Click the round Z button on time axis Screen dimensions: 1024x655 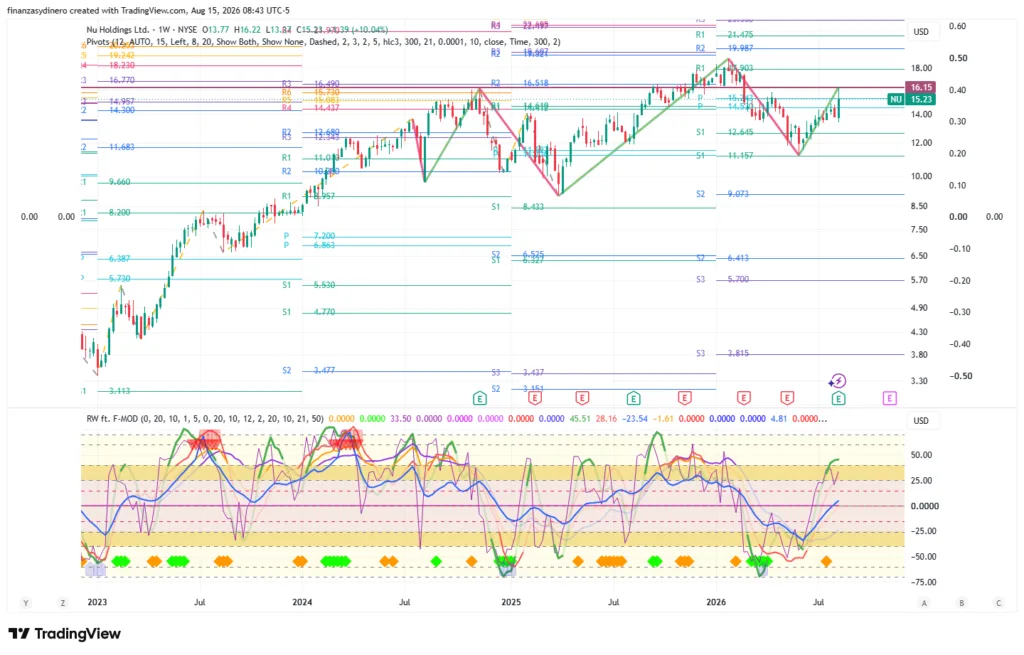point(63,603)
